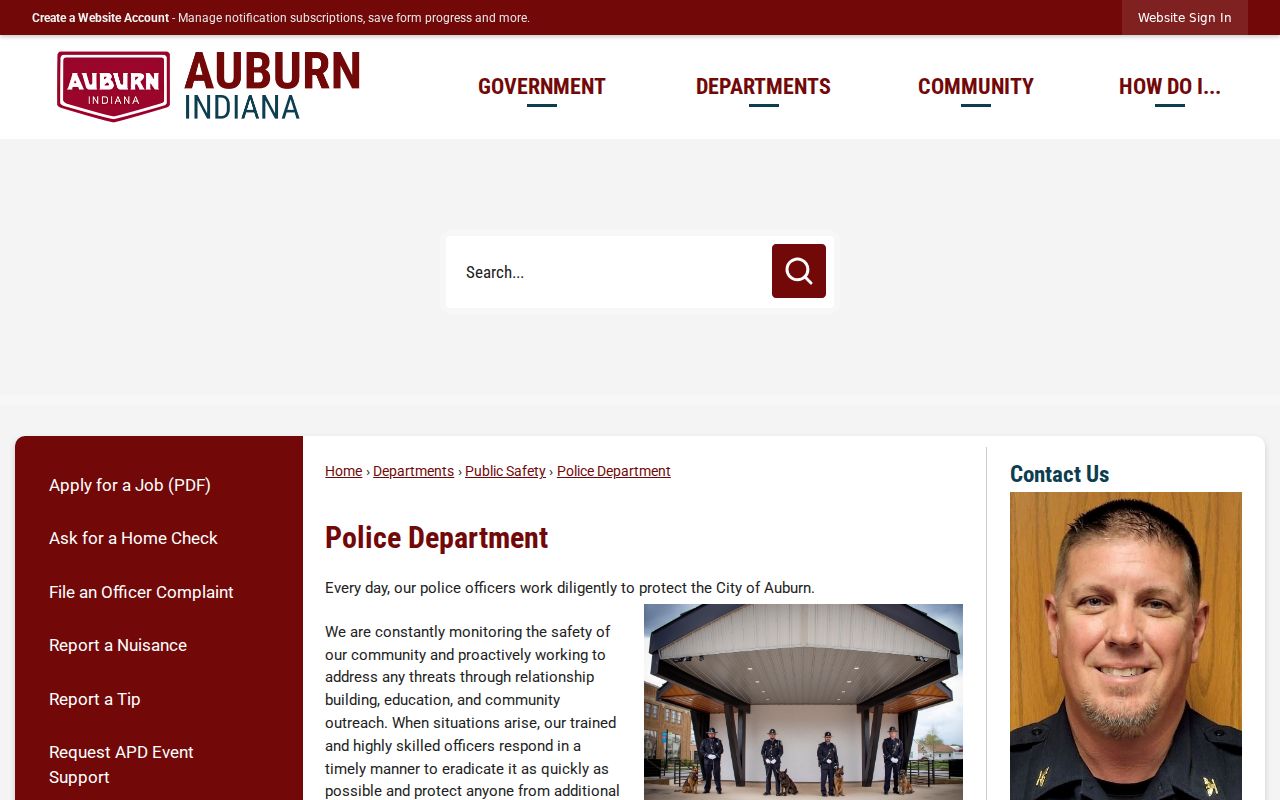Open the Community menu
1280x800 pixels.
[976, 87]
